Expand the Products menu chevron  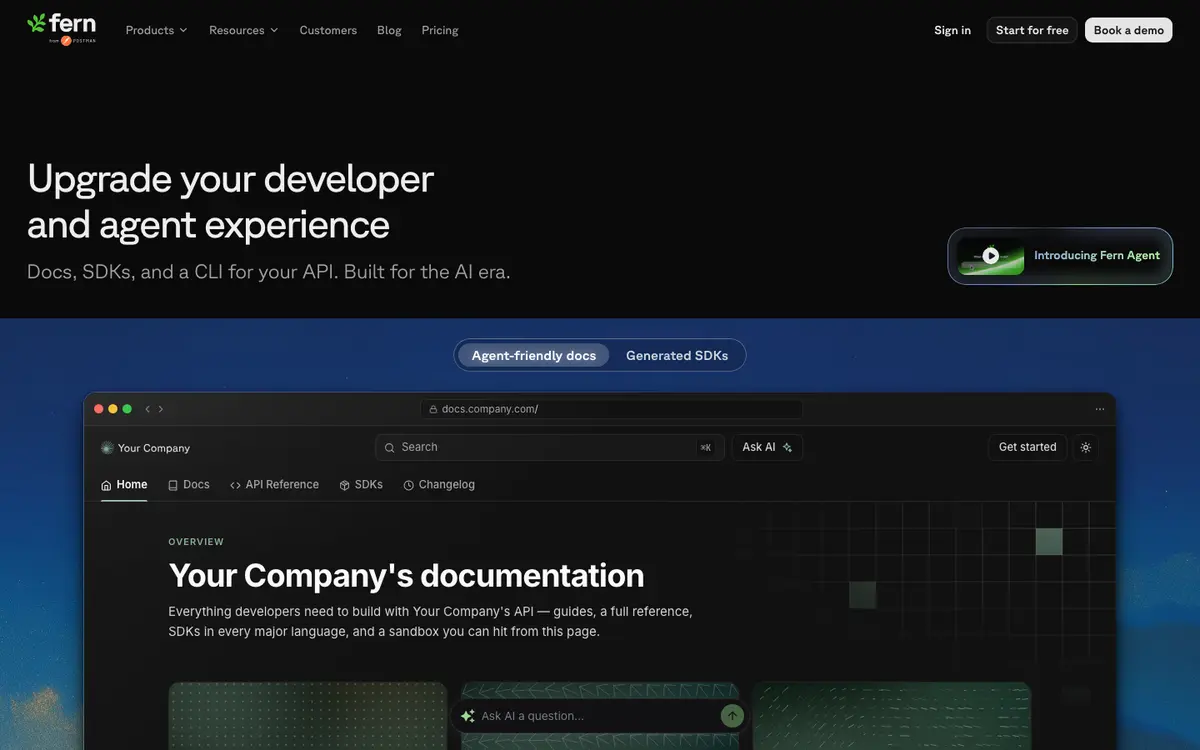[183, 31]
